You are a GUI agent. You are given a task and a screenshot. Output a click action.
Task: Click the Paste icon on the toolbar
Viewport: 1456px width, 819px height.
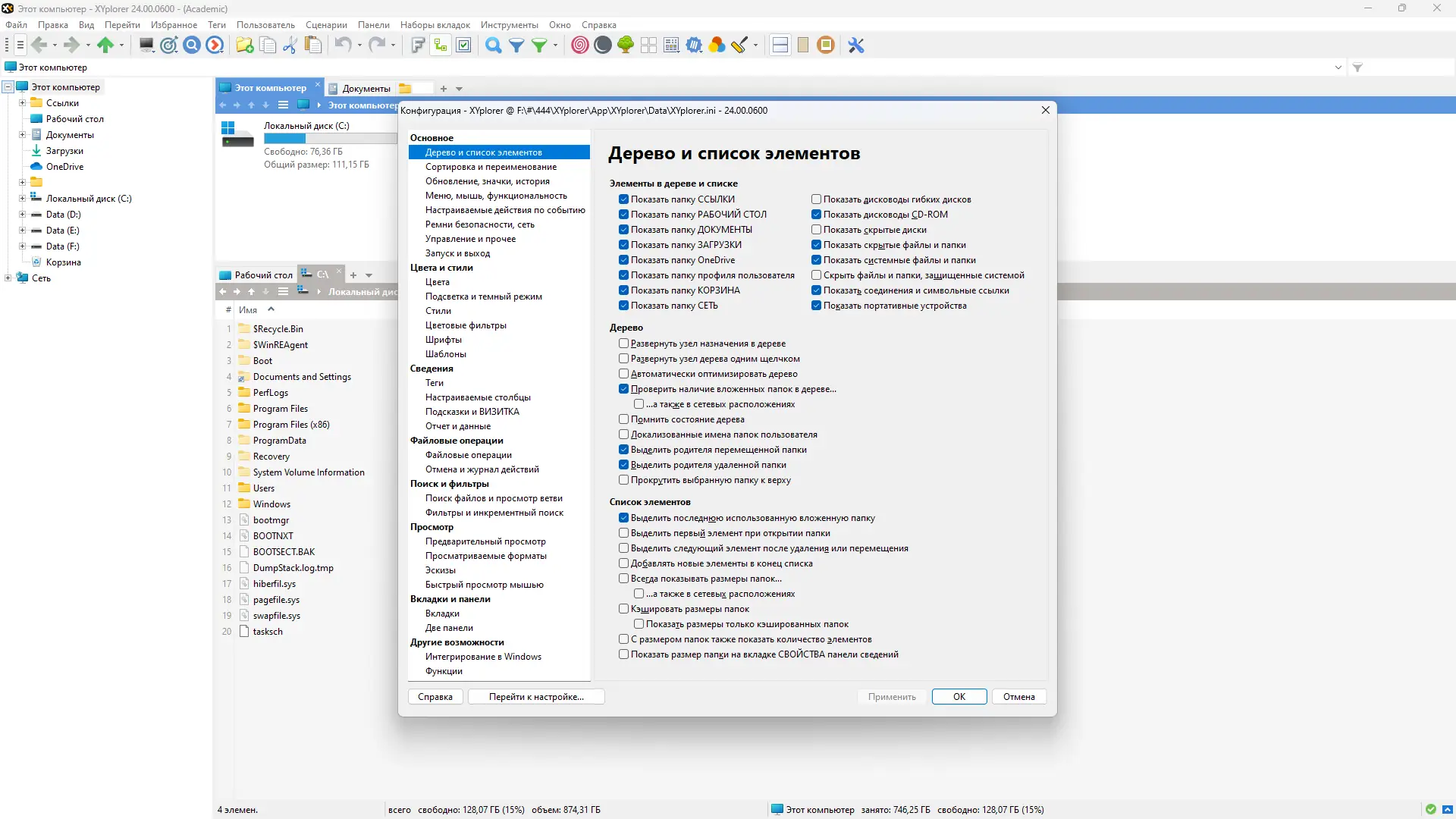click(313, 45)
